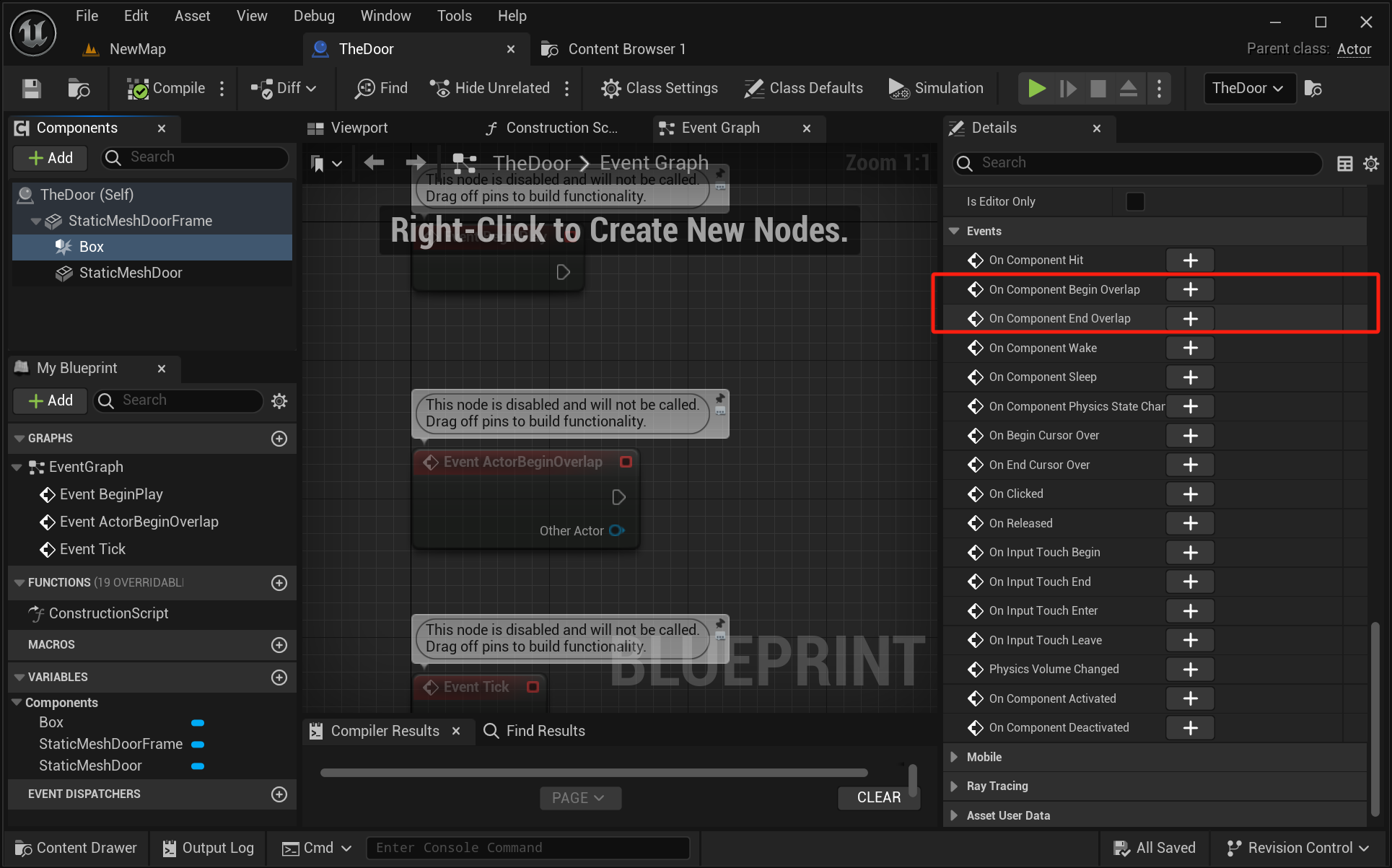Switch to Content Browser 1 tab
Screen dimensions: 1392x868
coord(613,49)
